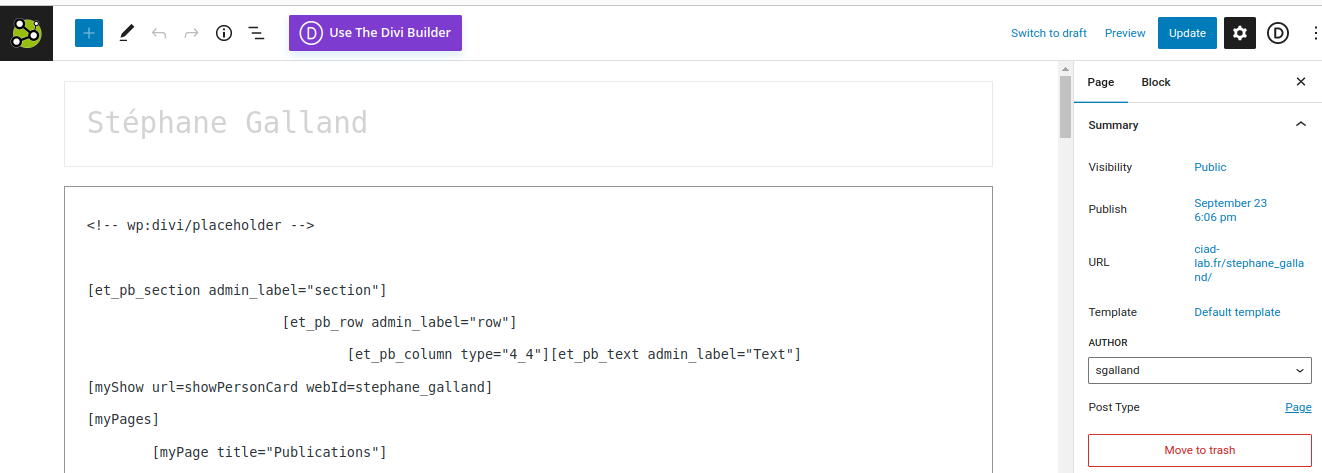Change the publish date September 23
Image resolution: width=1322 pixels, height=473 pixels.
pos(1231,210)
